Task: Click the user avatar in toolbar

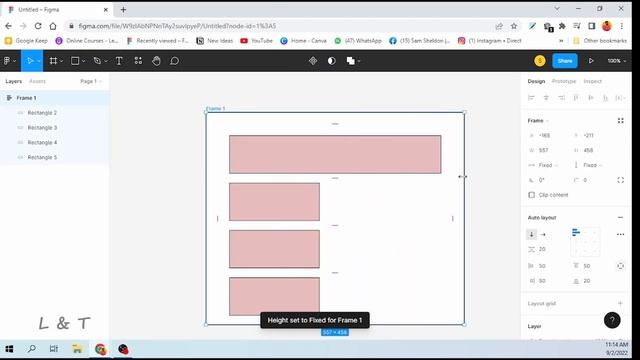Action: (540, 61)
